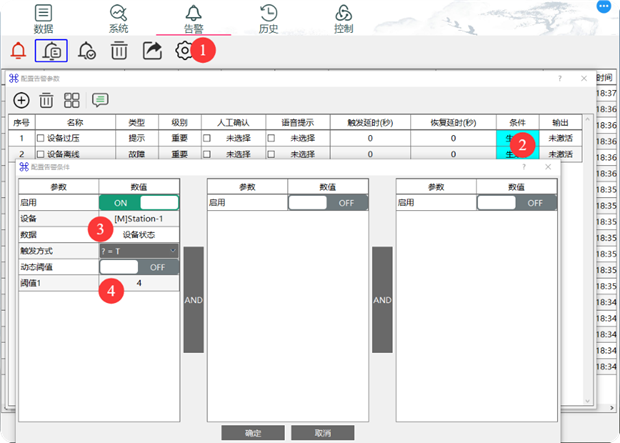Check the 设备离线 name checkbox
The height and width of the screenshot is (443, 620).
tap(40, 154)
